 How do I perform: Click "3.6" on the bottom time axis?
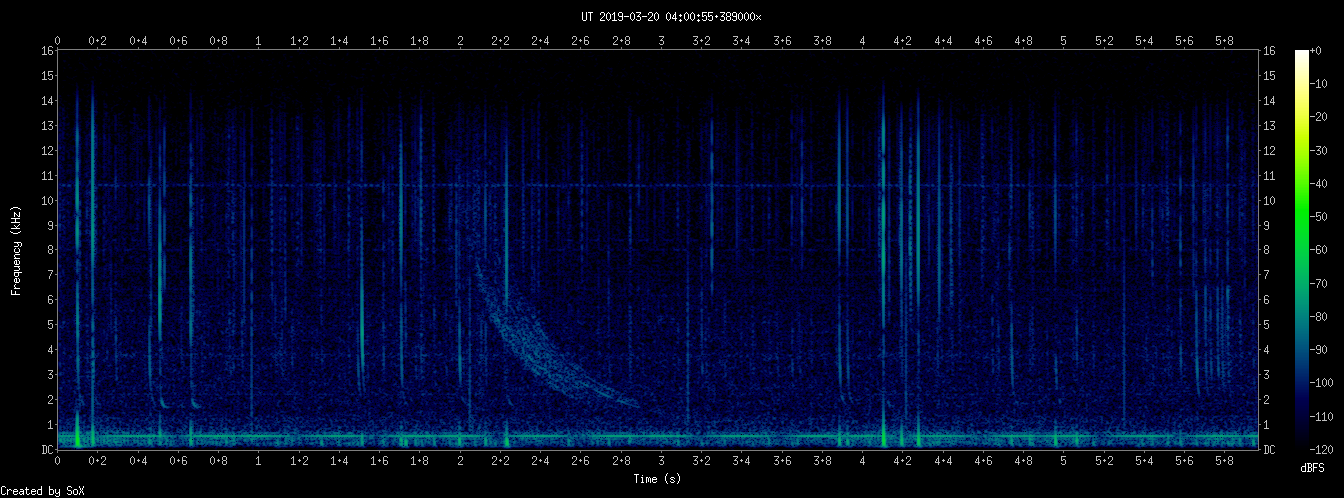pos(782,461)
